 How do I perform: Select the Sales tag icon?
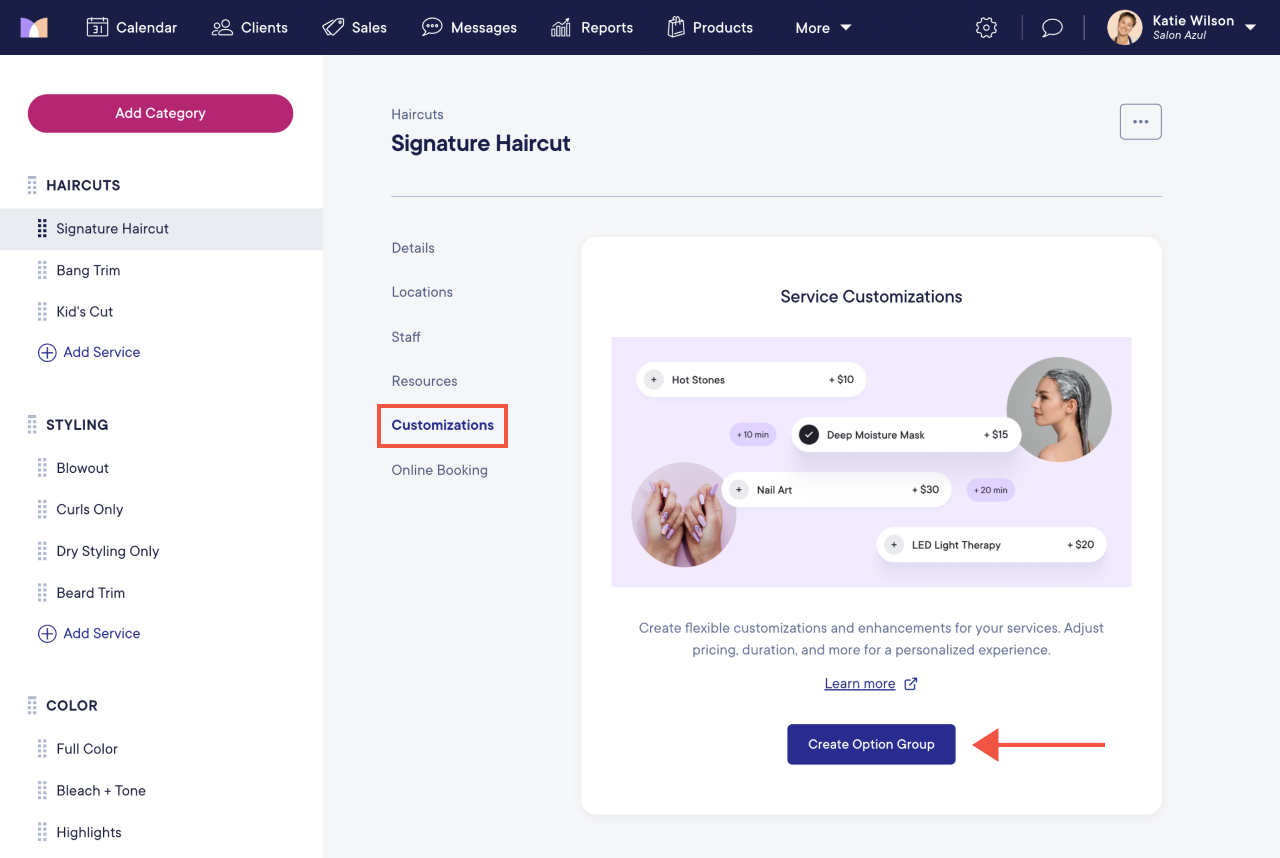pos(332,27)
